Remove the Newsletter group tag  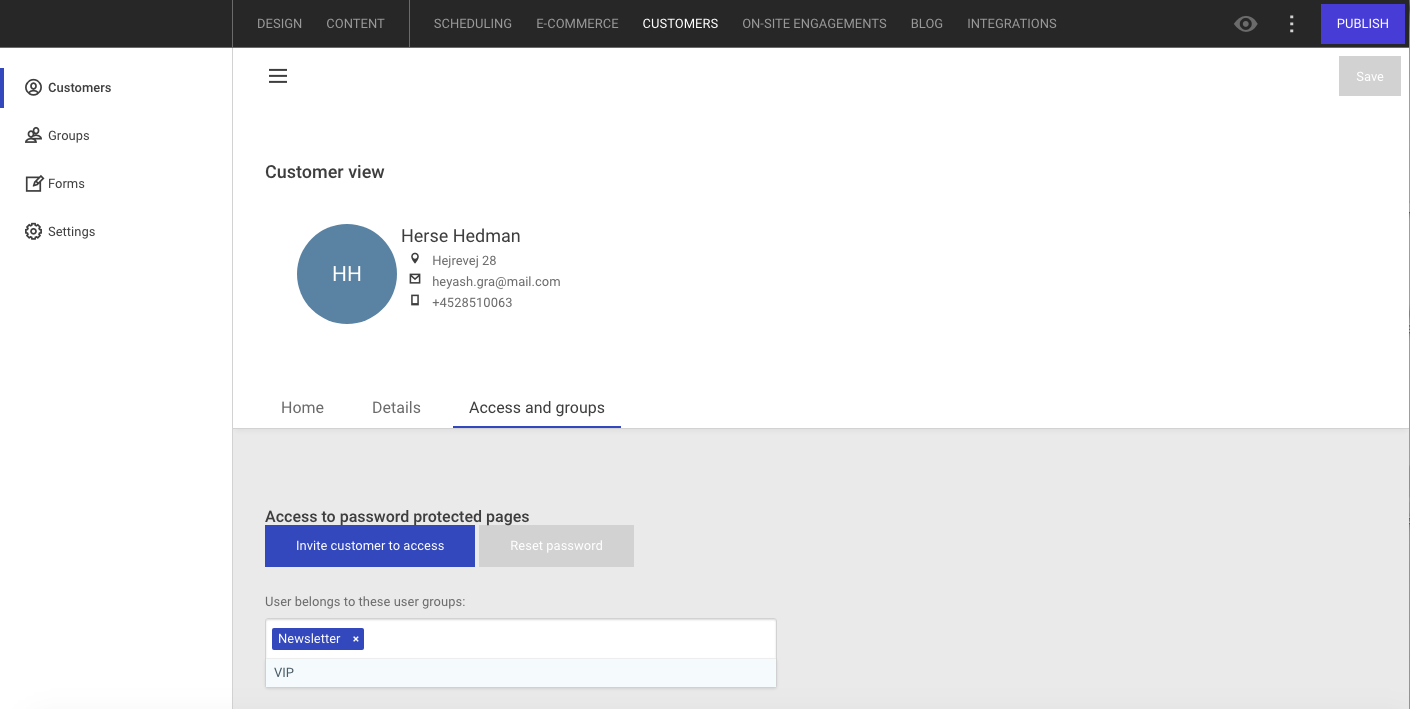[x=355, y=639]
